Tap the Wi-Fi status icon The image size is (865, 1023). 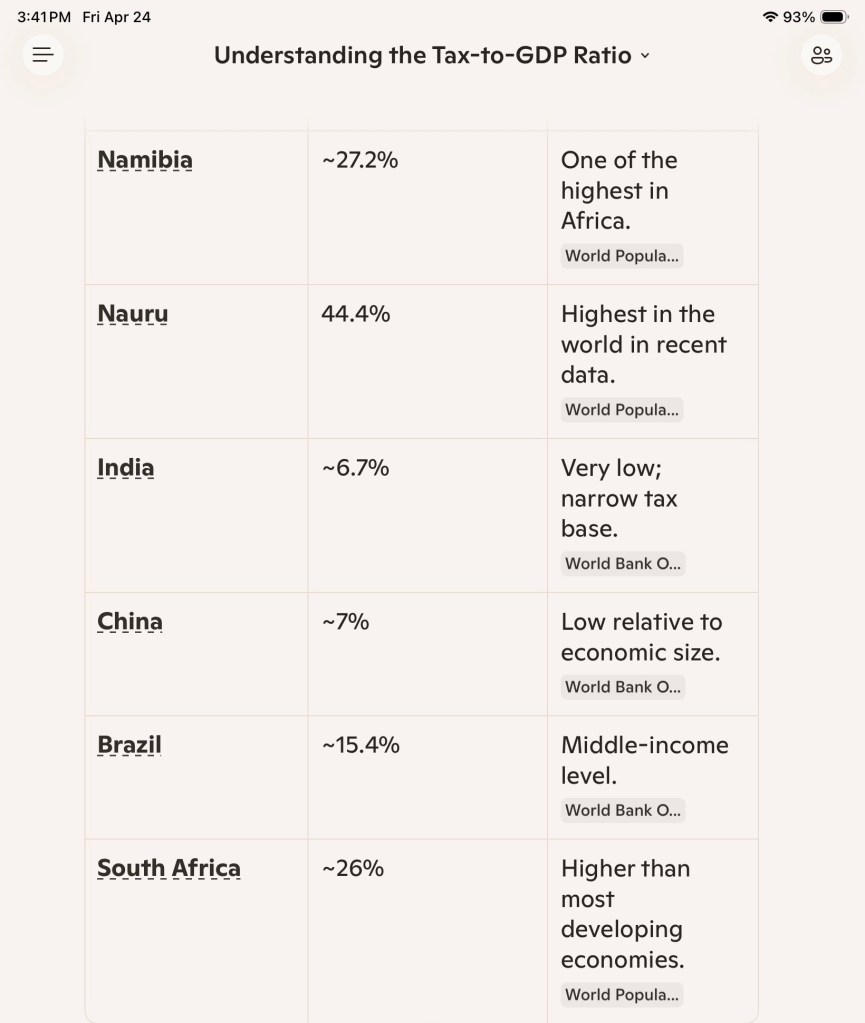[769, 17]
